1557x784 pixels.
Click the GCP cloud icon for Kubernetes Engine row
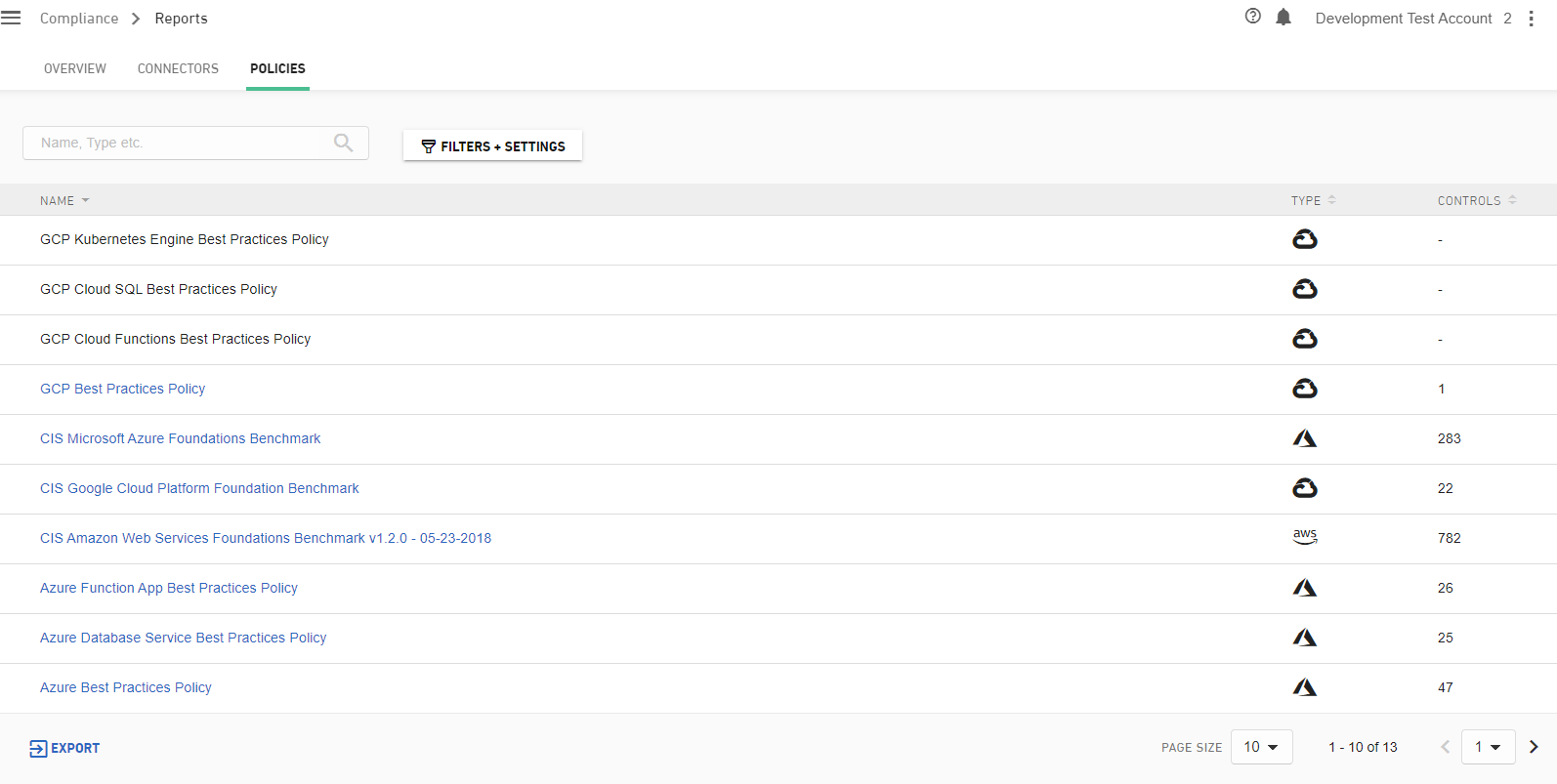point(1305,239)
